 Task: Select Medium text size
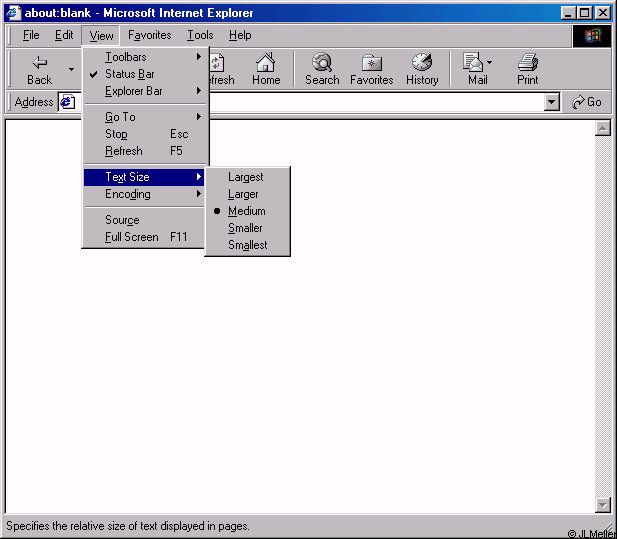[x=246, y=211]
